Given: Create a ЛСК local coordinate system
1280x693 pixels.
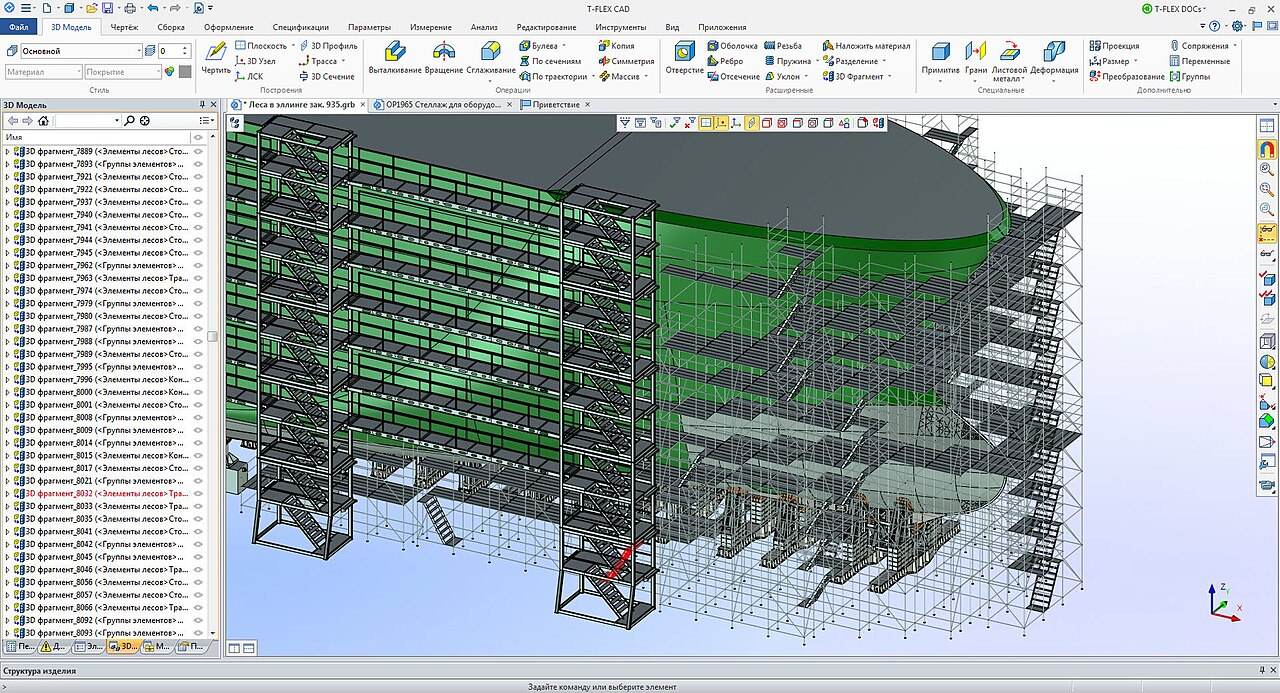Looking at the screenshot, I should point(249,76).
